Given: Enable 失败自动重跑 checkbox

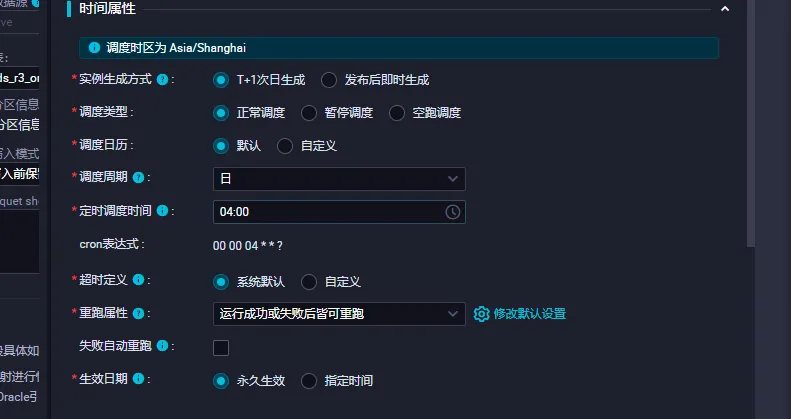Looking at the screenshot, I should click(x=221, y=348).
